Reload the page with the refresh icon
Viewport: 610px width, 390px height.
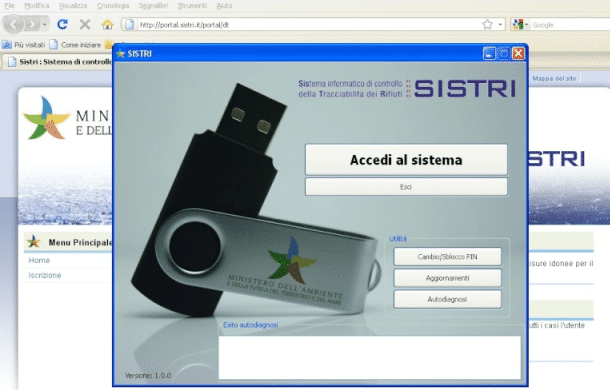(62, 25)
